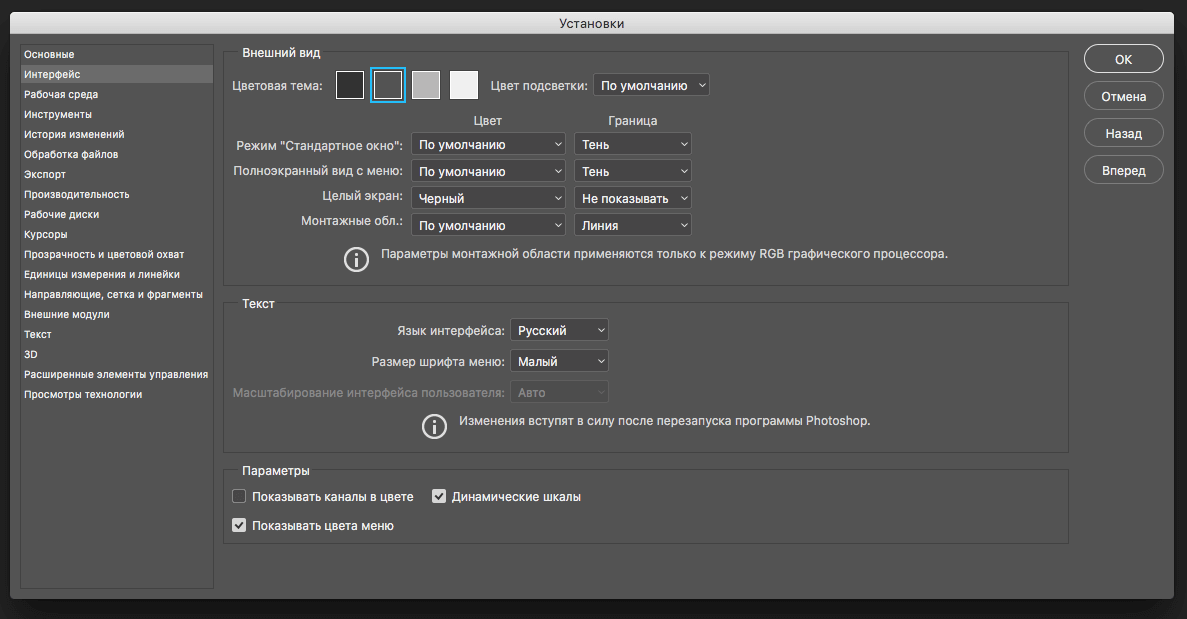Pick the medium gray color theme swatch
Screen dimensions: 1187x619
click(426, 86)
